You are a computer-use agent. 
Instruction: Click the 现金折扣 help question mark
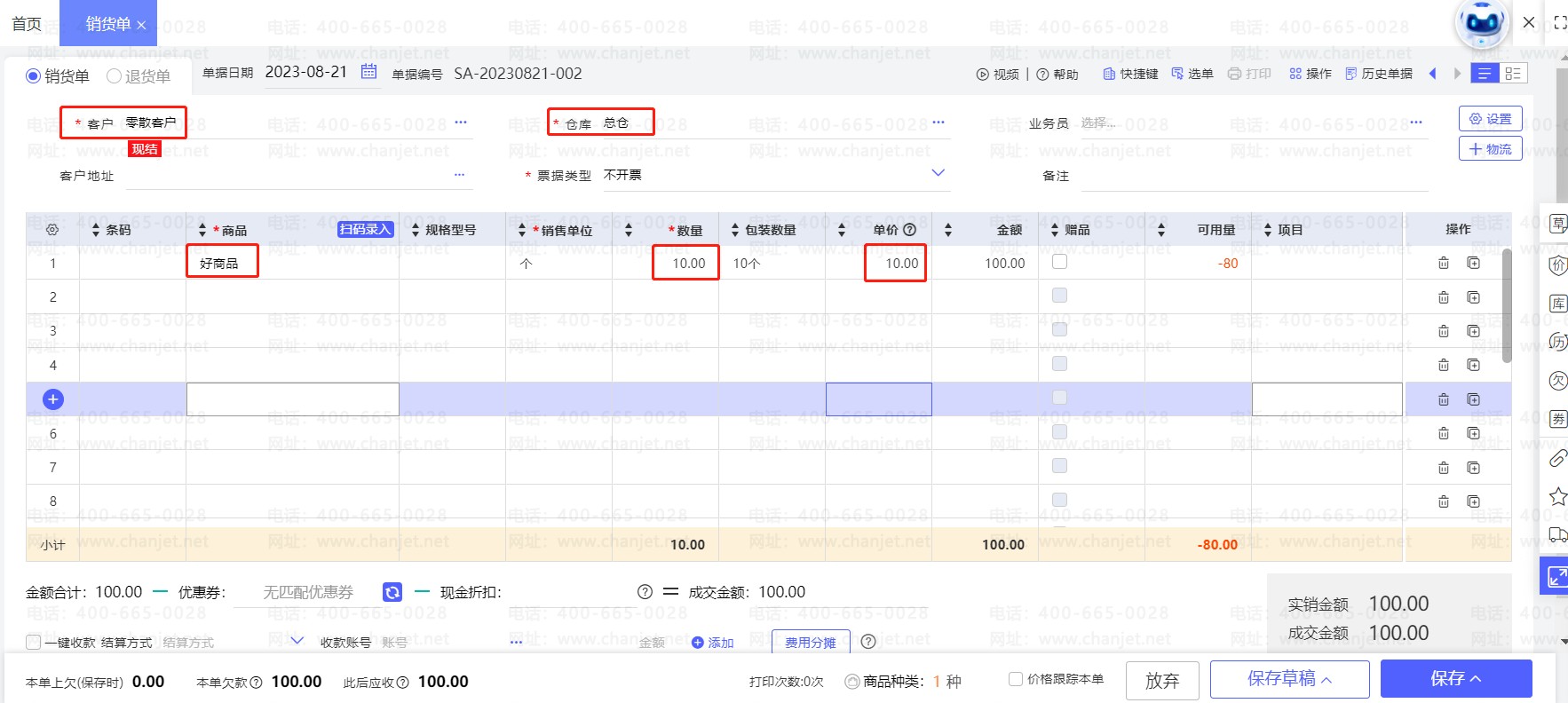(x=645, y=592)
